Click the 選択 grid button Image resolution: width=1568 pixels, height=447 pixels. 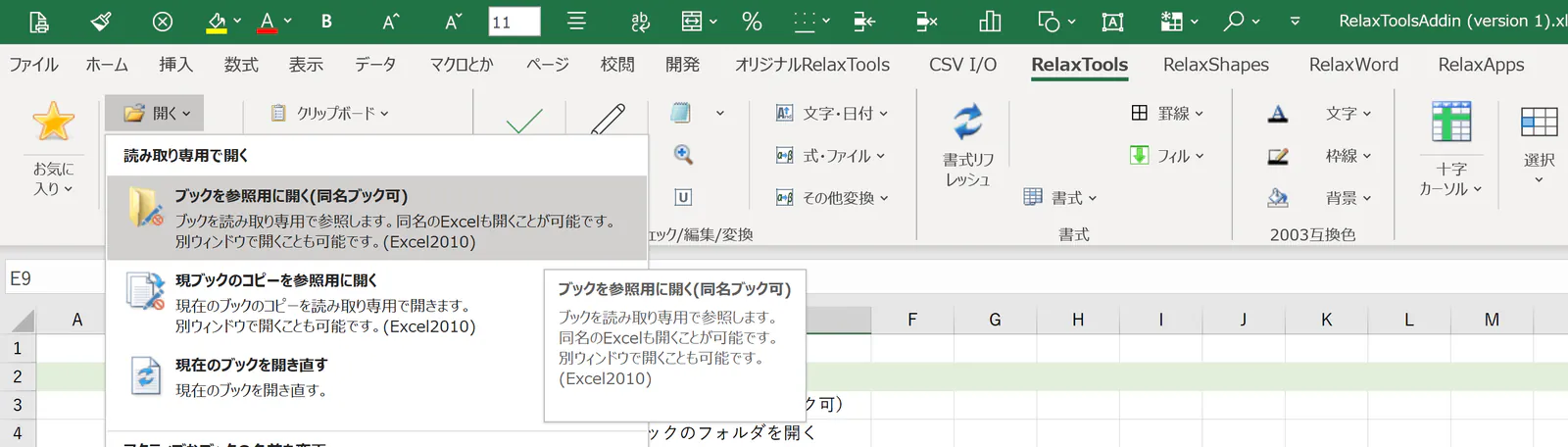point(1539,145)
